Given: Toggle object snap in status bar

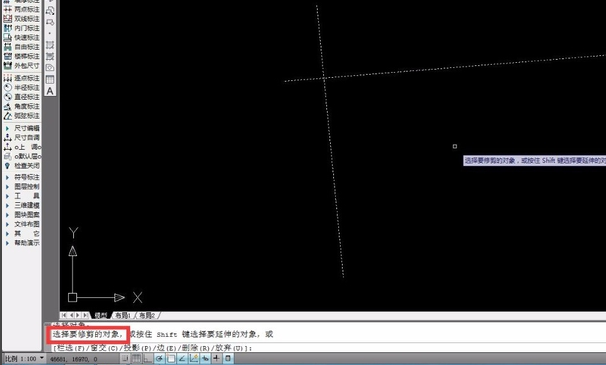Looking at the screenshot, I should (x=170, y=358).
